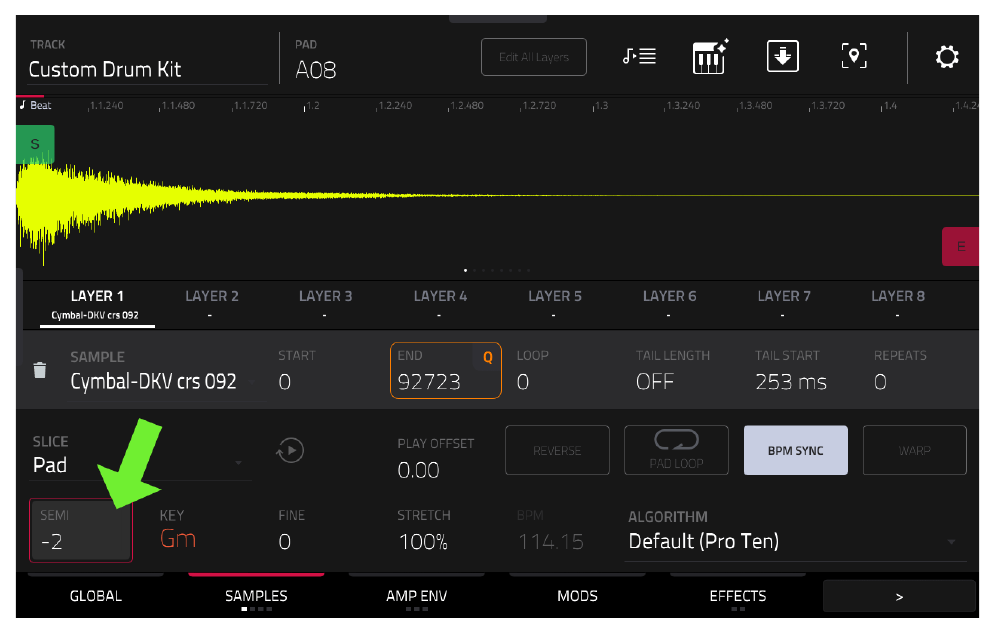Open the Sample Cymbal-DKV crs 092 selector
The width and height of the screenshot is (996, 634).
pos(165,374)
